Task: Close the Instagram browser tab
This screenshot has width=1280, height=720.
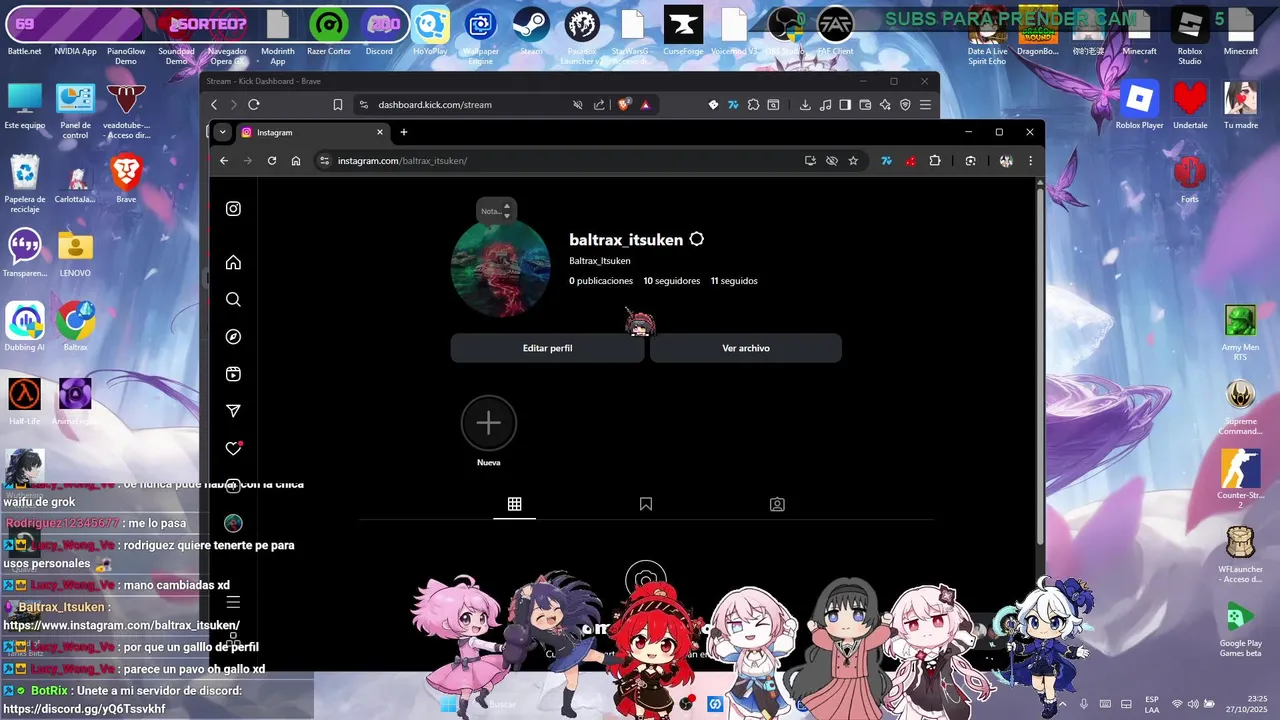Action: coord(380,132)
